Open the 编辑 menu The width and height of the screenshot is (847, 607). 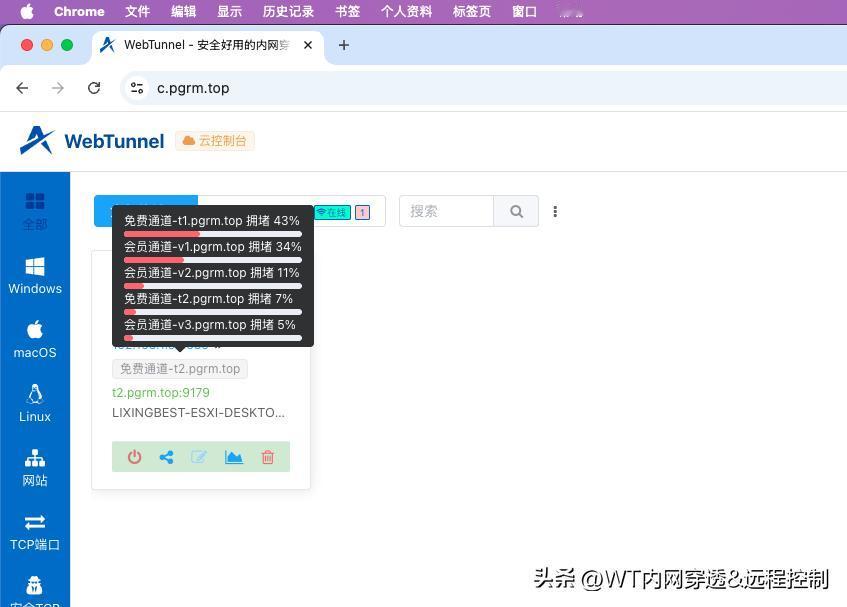[184, 11]
